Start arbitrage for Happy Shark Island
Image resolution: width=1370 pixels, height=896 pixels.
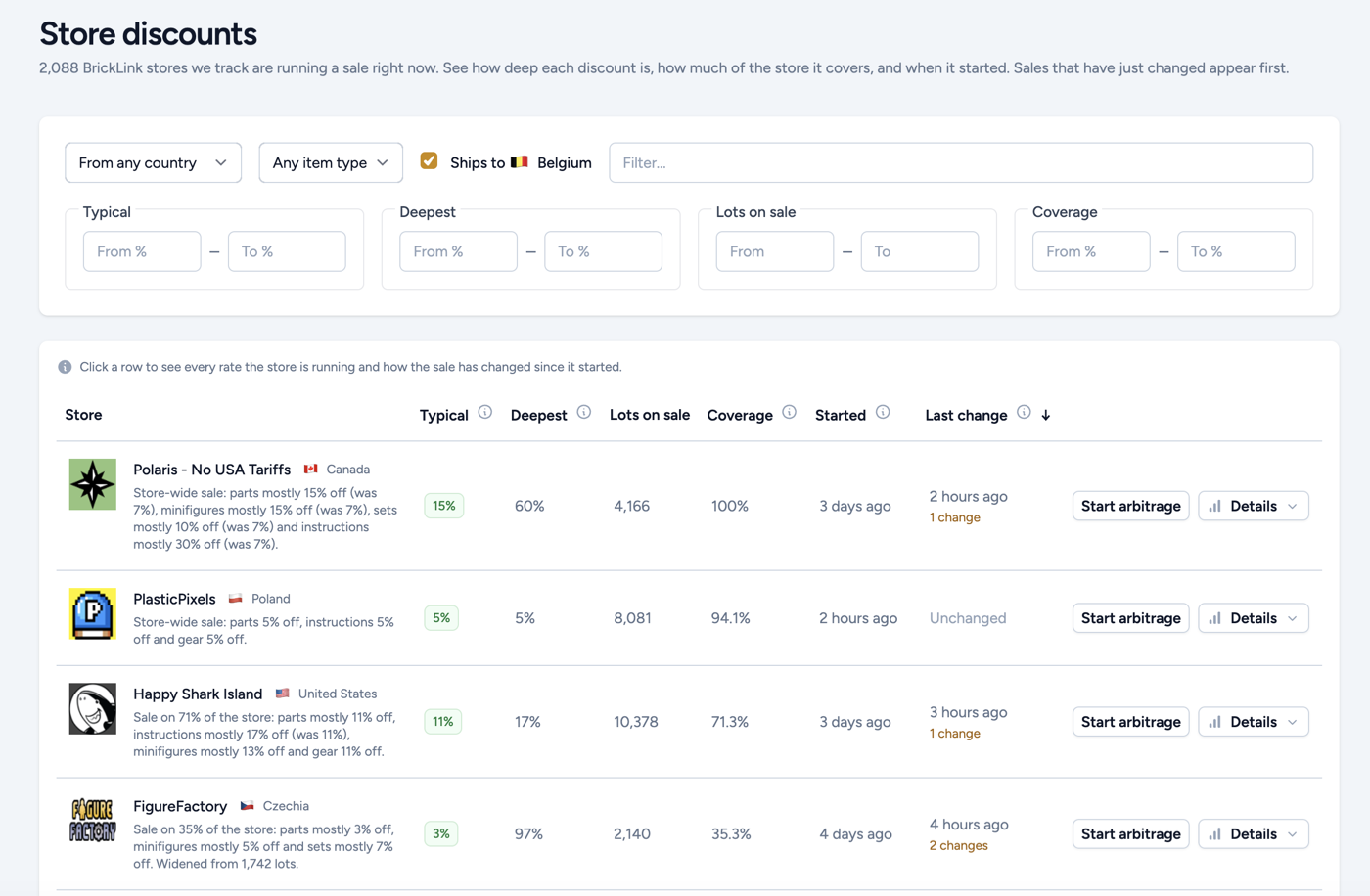[x=1131, y=722]
